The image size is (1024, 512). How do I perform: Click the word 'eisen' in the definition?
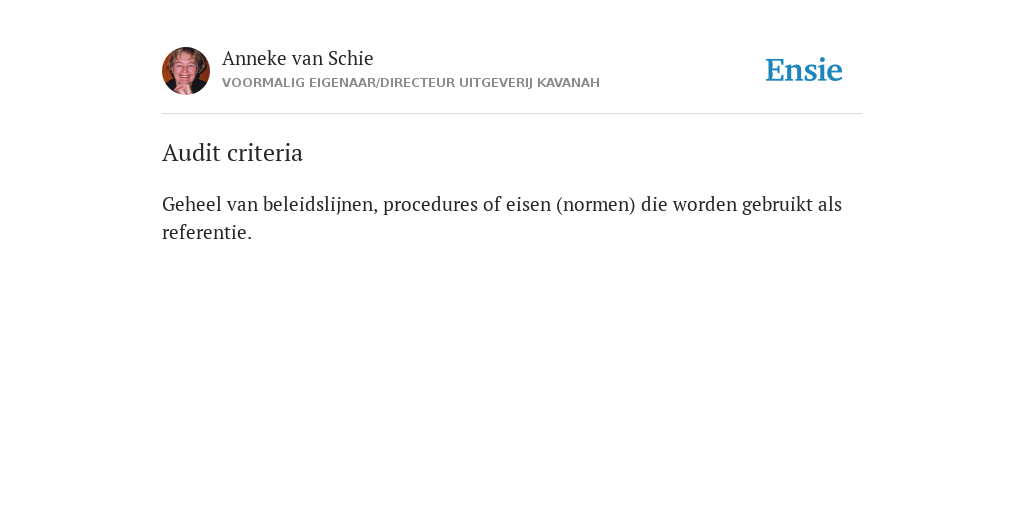528,204
